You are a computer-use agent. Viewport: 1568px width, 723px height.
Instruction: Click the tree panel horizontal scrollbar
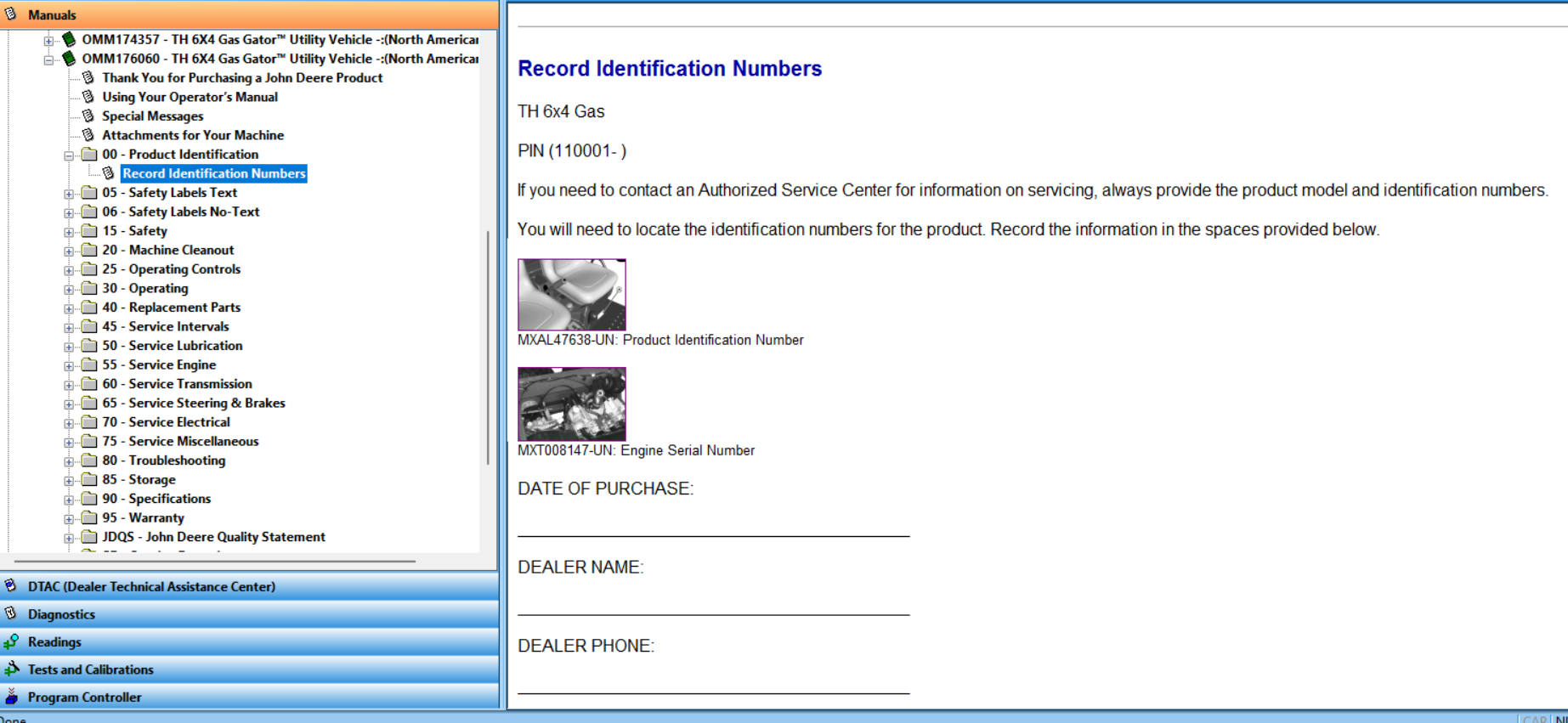tap(215, 562)
